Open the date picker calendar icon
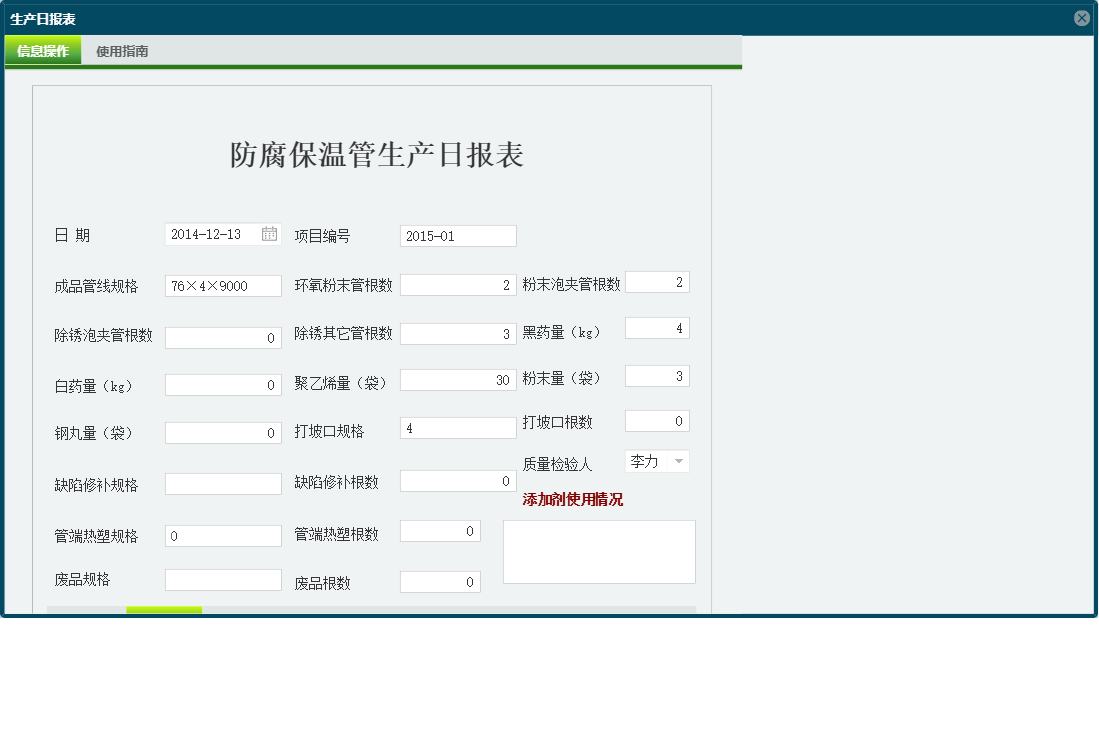This screenshot has width=1099, height=737. [270, 233]
